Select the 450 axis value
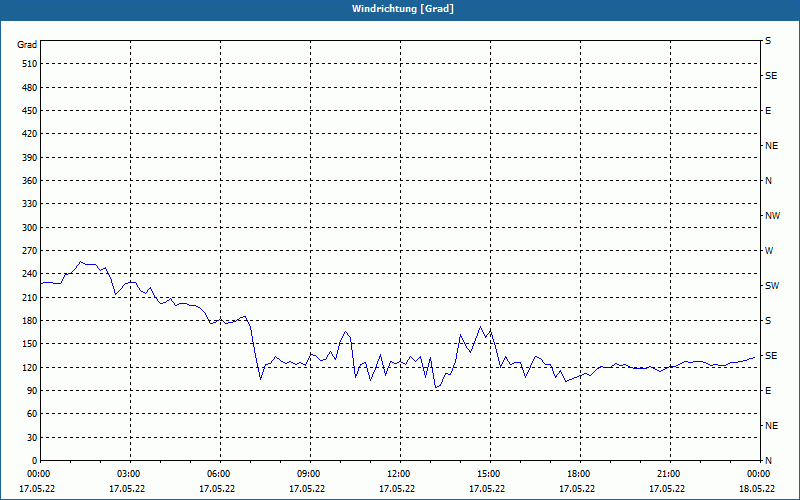 tap(30, 111)
